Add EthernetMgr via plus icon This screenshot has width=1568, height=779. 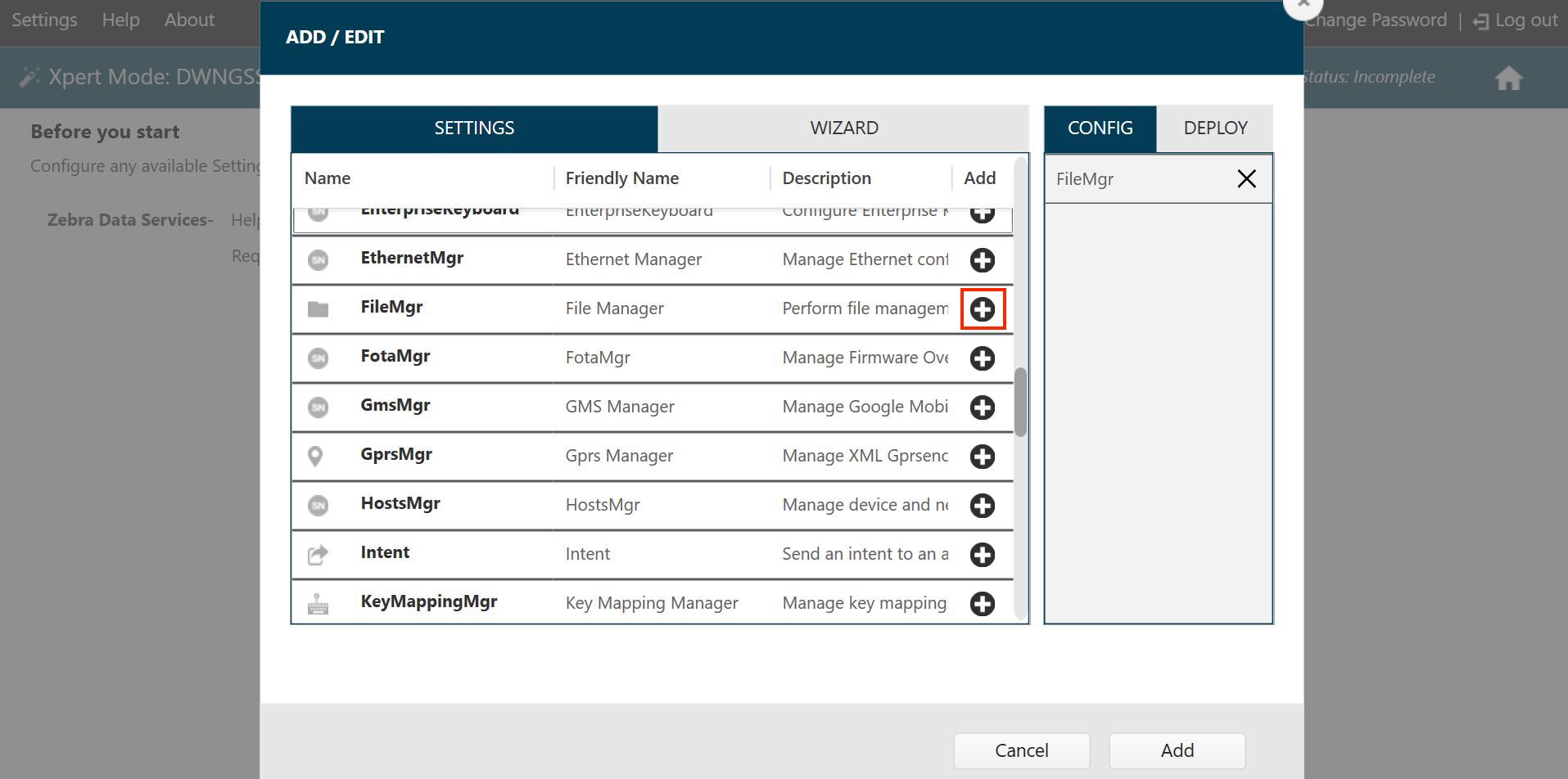click(982, 260)
